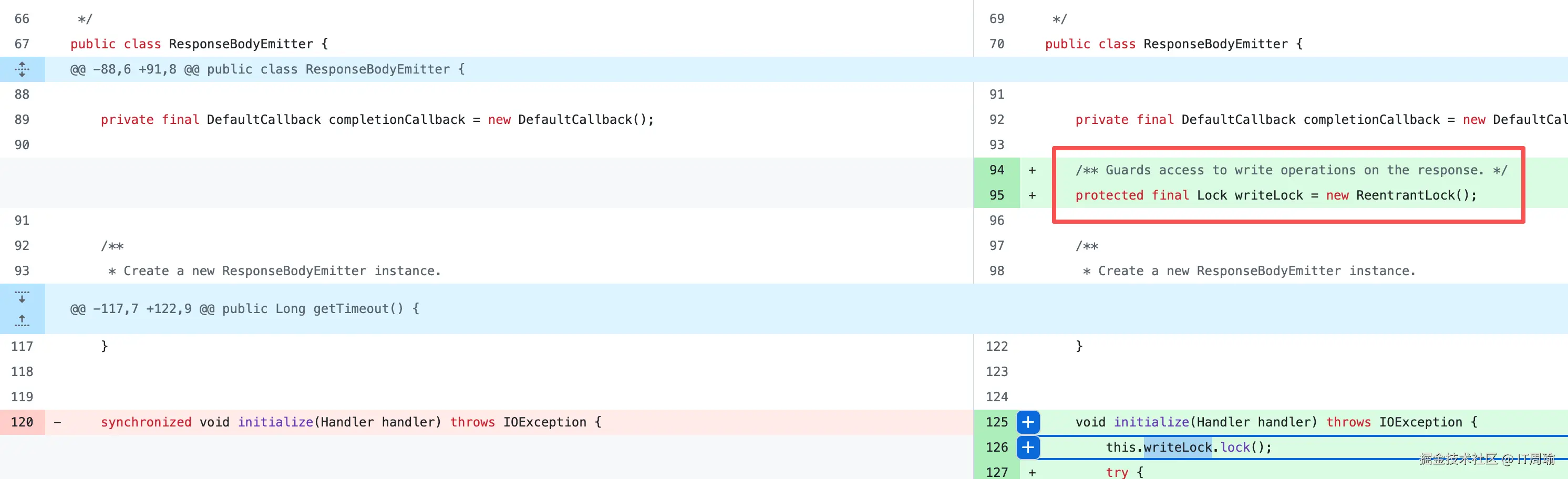Expand all hidden lines above line 88

pos(22,69)
